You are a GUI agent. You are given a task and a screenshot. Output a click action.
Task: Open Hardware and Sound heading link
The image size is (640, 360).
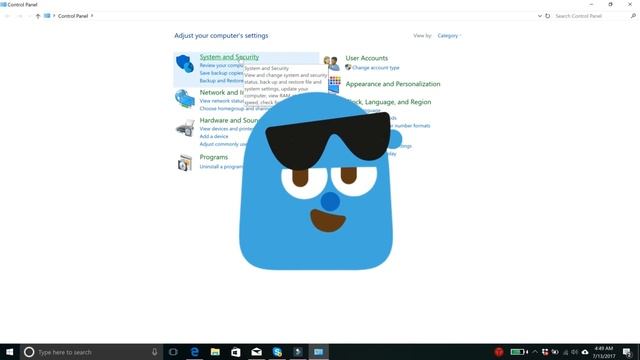[x=229, y=120]
